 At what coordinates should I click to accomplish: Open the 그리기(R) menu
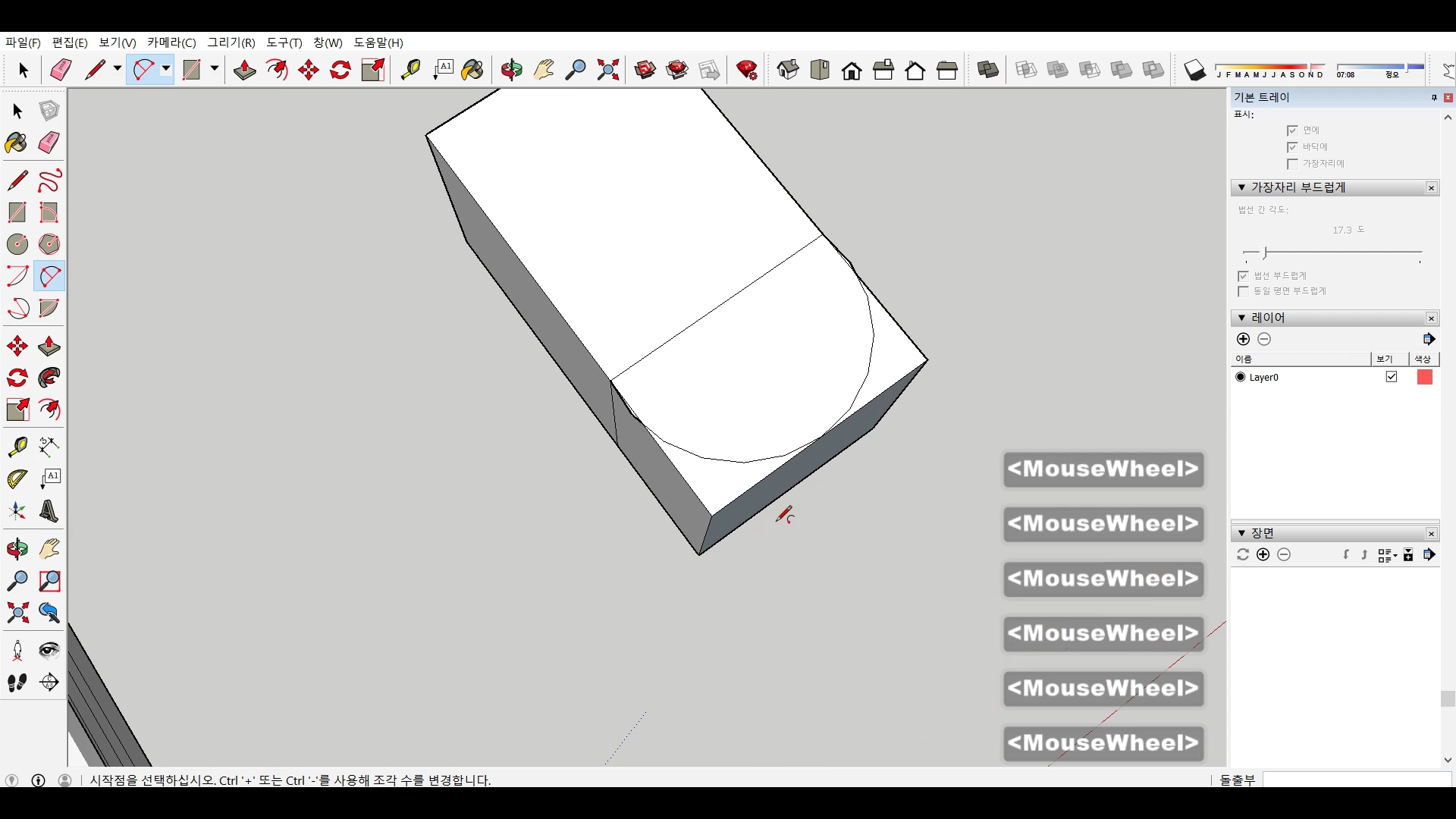[231, 42]
